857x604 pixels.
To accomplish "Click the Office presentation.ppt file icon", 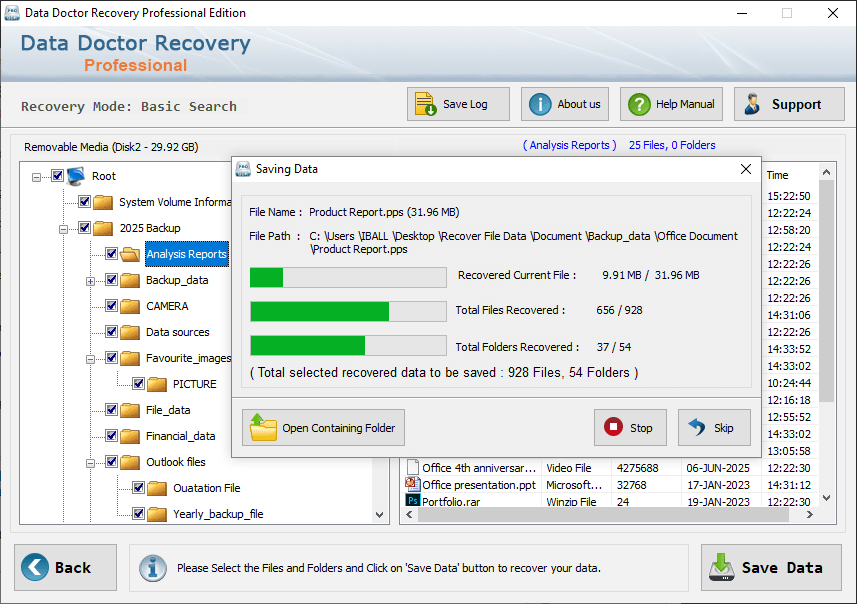I will (x=412, y=484).
